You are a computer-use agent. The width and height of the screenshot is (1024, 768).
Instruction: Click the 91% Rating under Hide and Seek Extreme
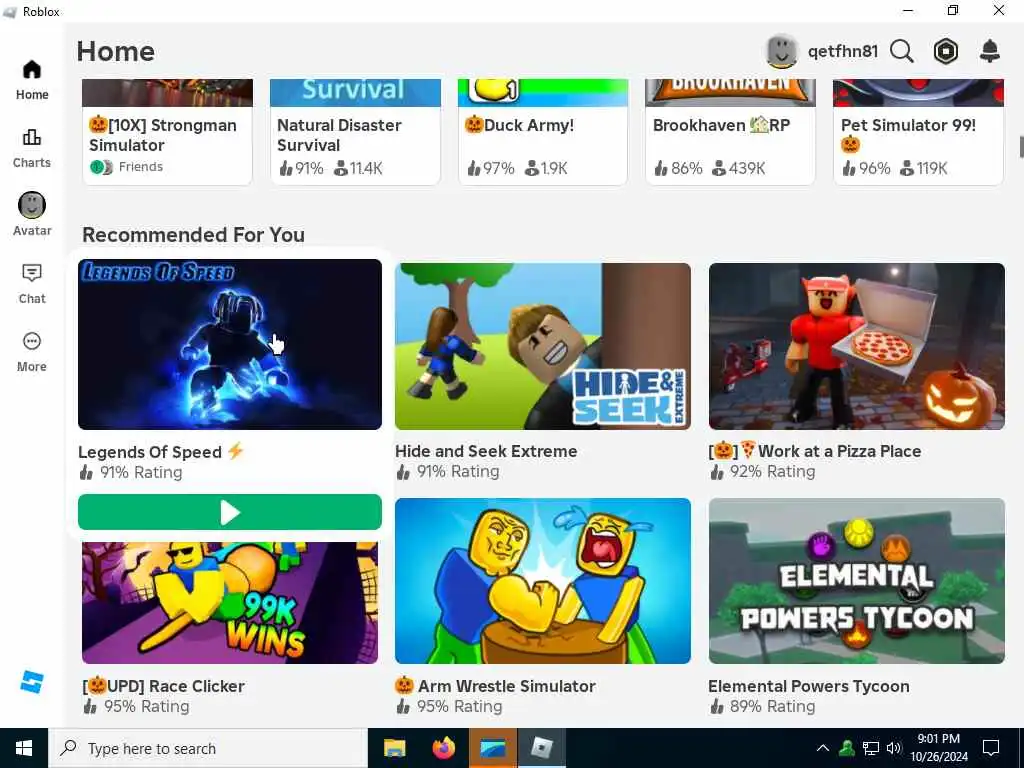click(x=448, y=472)
